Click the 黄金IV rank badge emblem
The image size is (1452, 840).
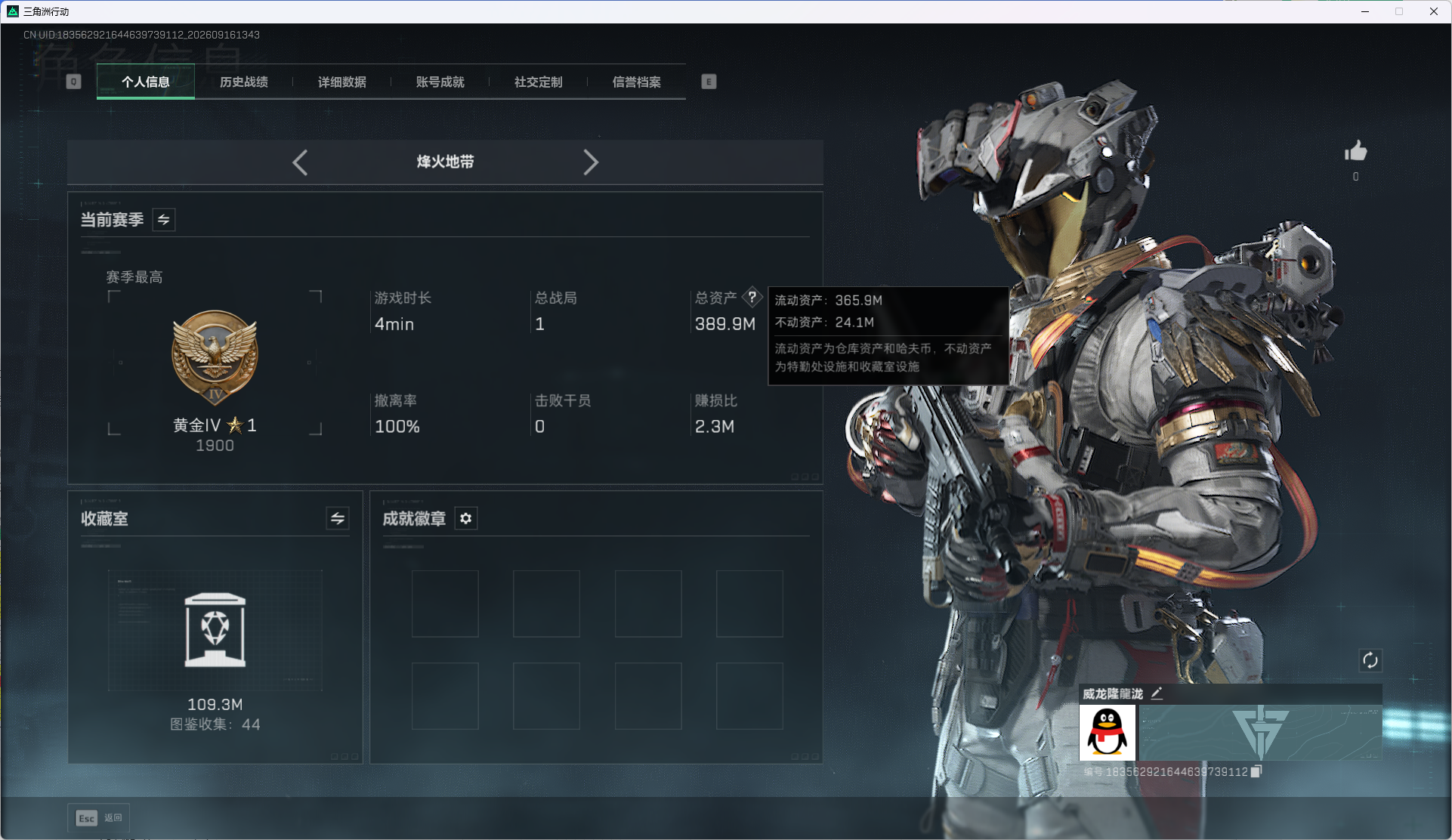click(x=215, y=358)
